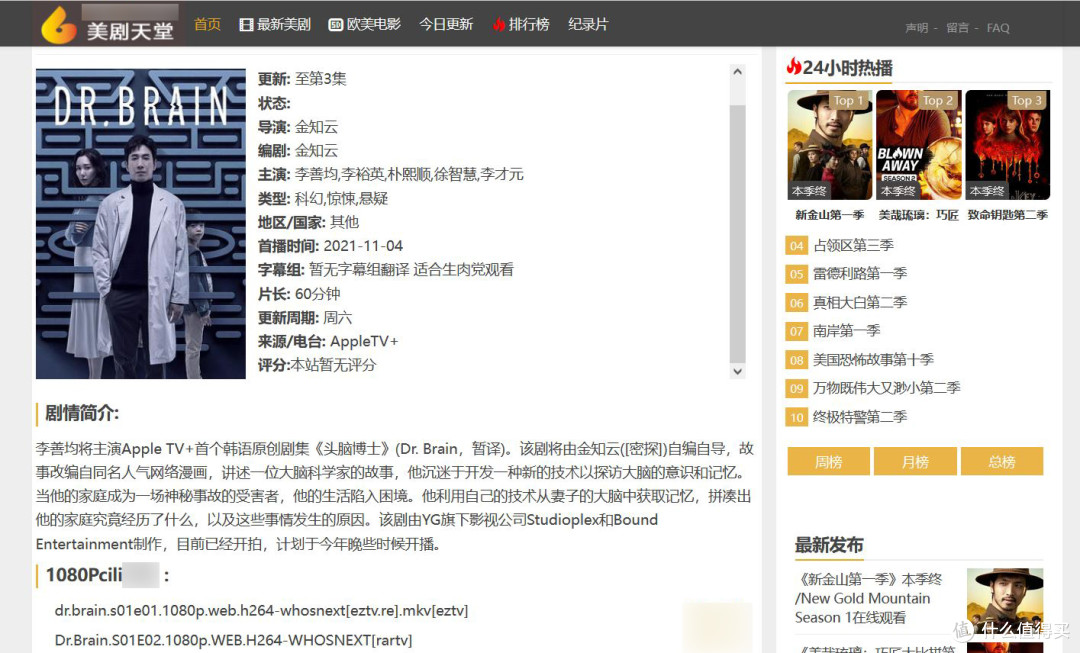Switch to the 周榜 weekly ranking

tap(829, 462)
